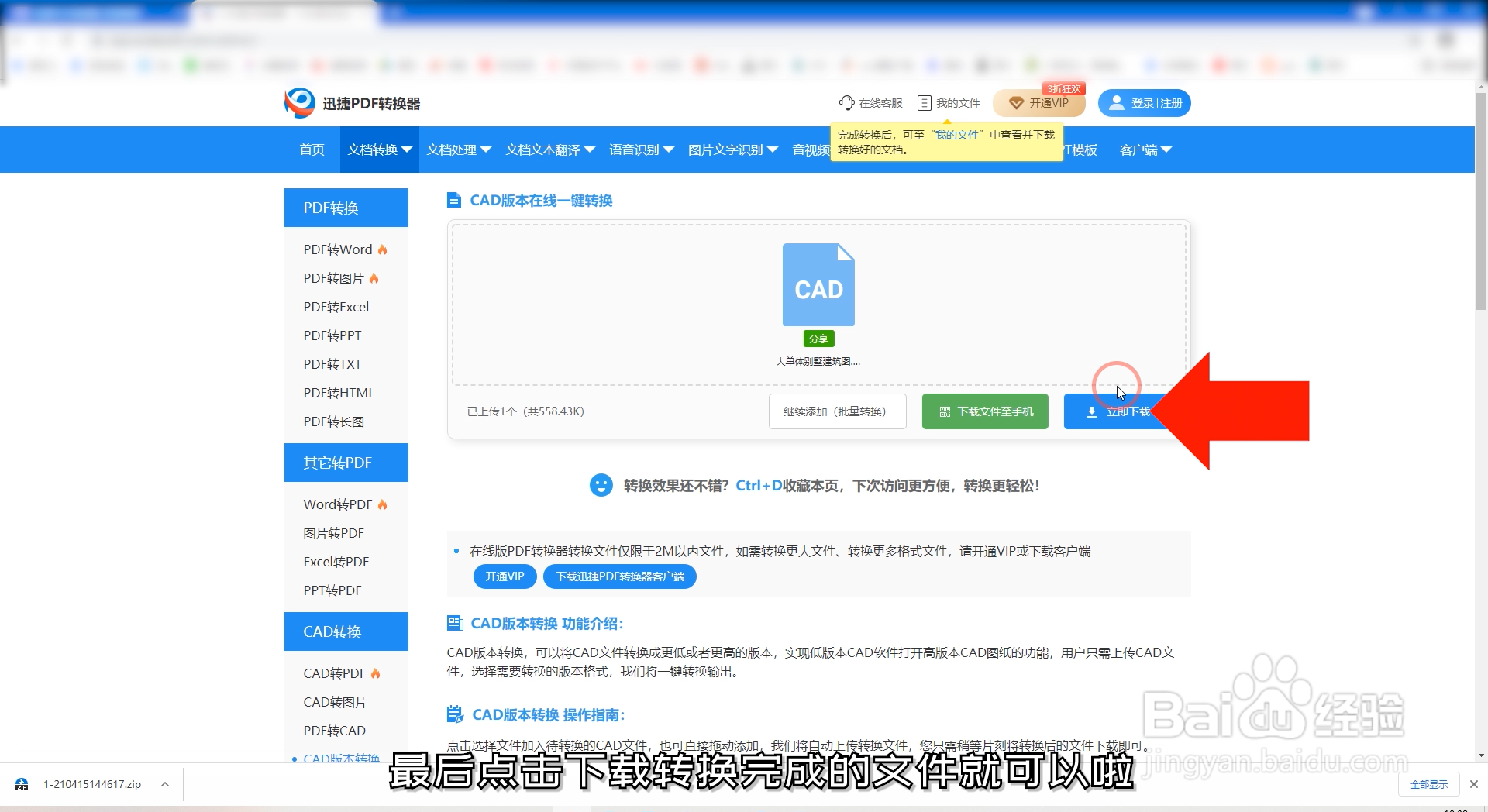Image resolution: width=1488 pixels, height=812 pixels.
Task: Click the page vertical scrollbar
Action: click(1481, 203)
